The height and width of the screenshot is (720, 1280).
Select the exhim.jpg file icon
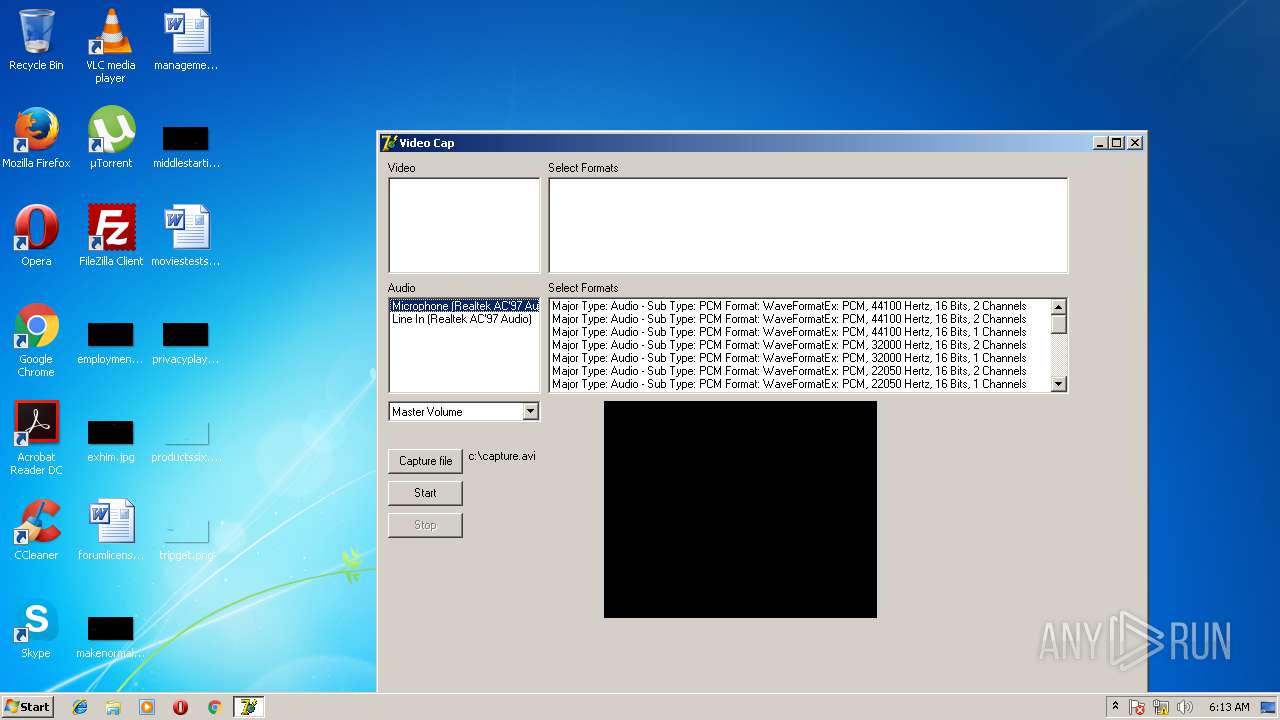tap(110, 441)
